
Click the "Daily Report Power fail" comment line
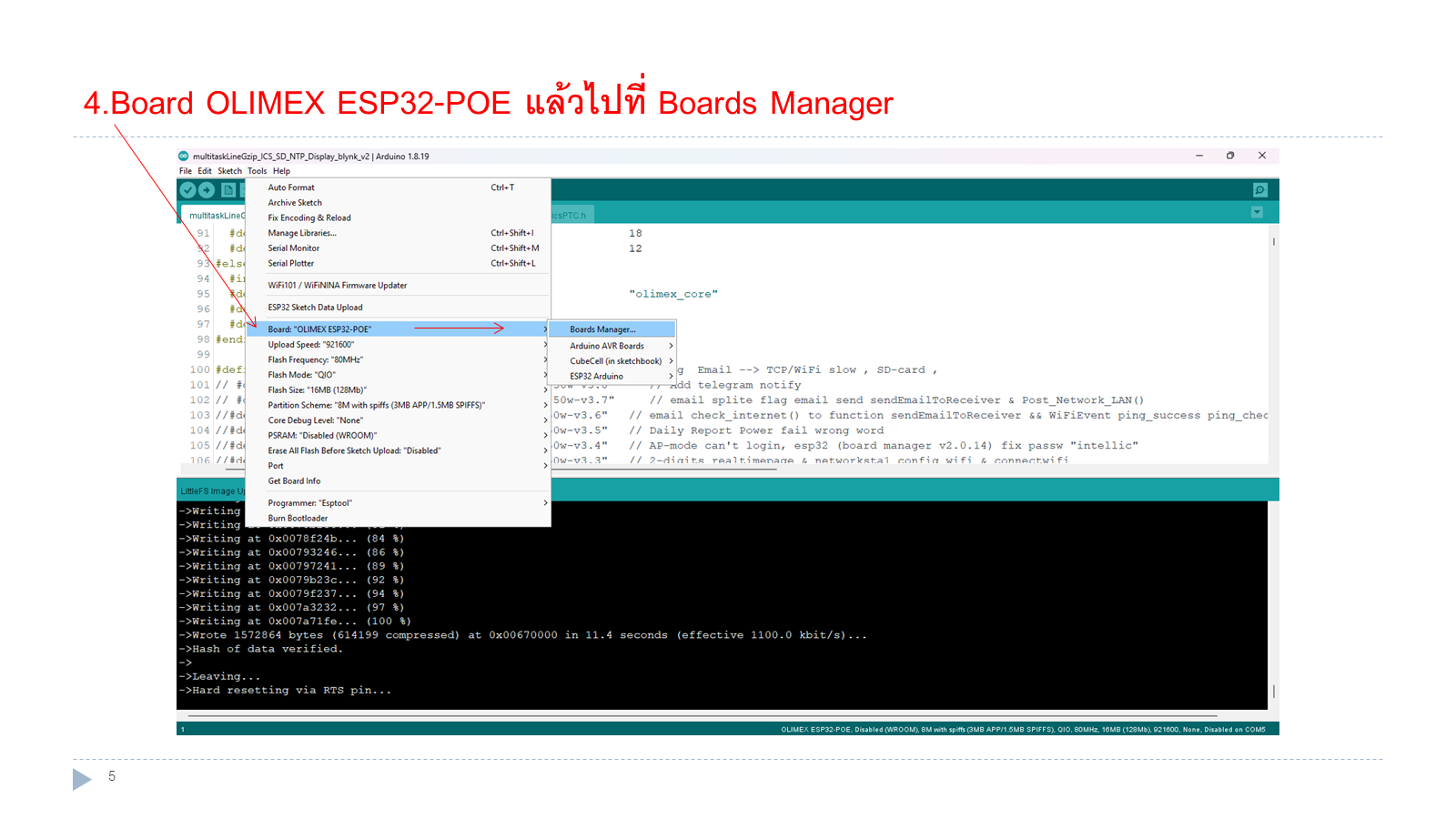pos(756,430)
